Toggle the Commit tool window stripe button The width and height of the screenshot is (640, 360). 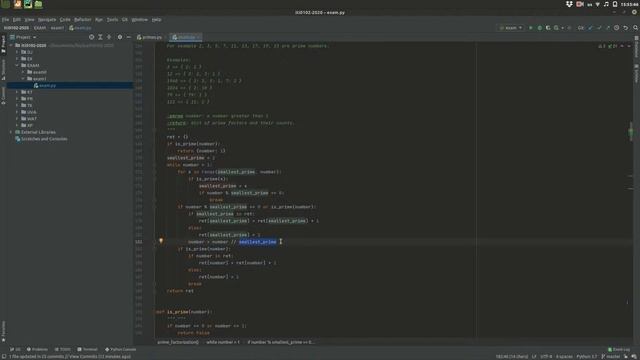click(x=3, y=96)
